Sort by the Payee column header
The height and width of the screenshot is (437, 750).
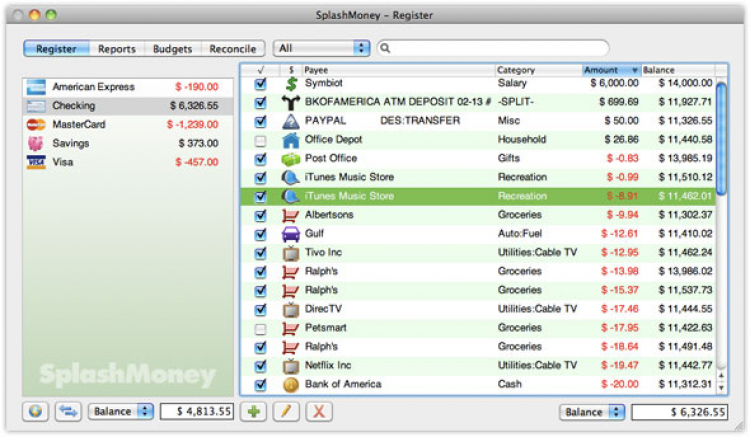tap(398, 70)
